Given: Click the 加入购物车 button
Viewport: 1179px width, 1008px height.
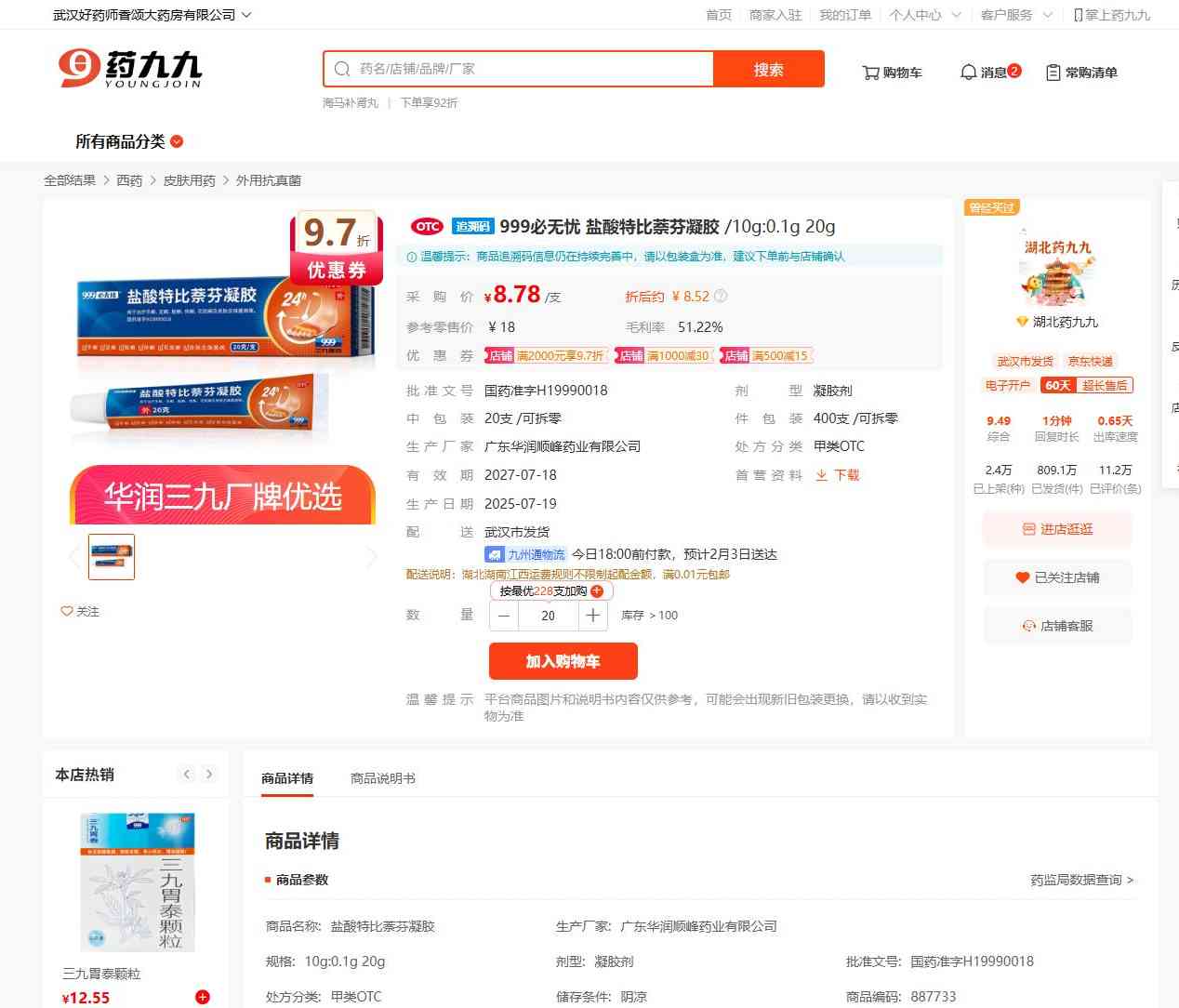Looking at the screenshot, I should tap(563, 661).
